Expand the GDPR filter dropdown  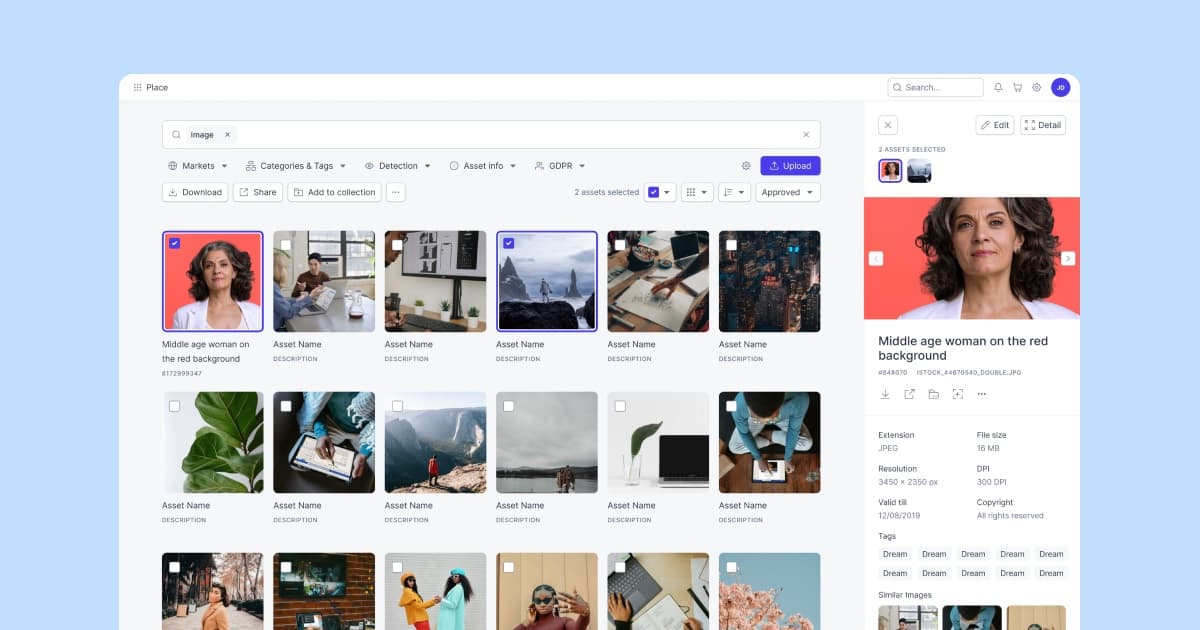point(560,166)
